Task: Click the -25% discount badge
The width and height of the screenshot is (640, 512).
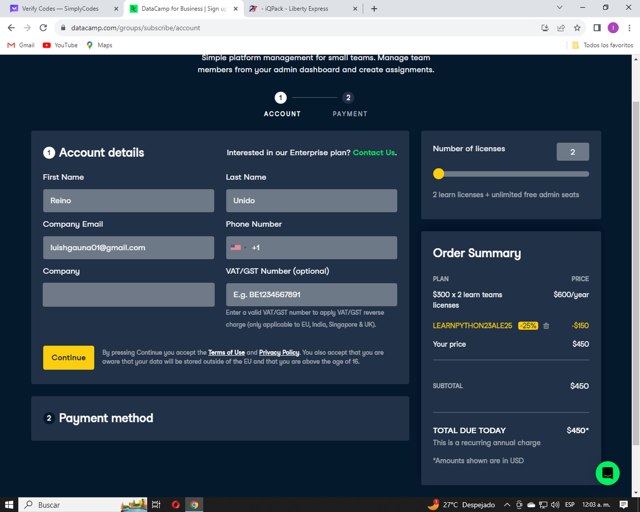Action: click(x=528, y=325)
